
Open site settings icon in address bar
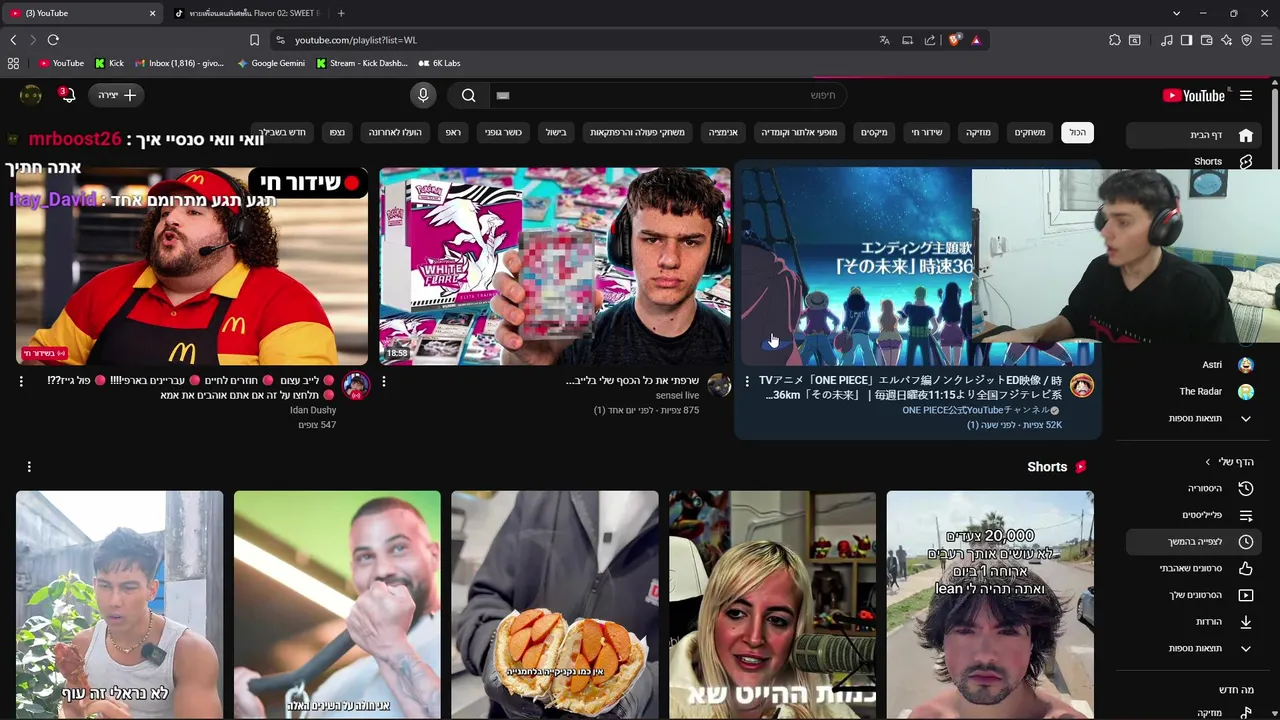click(280, 40)
